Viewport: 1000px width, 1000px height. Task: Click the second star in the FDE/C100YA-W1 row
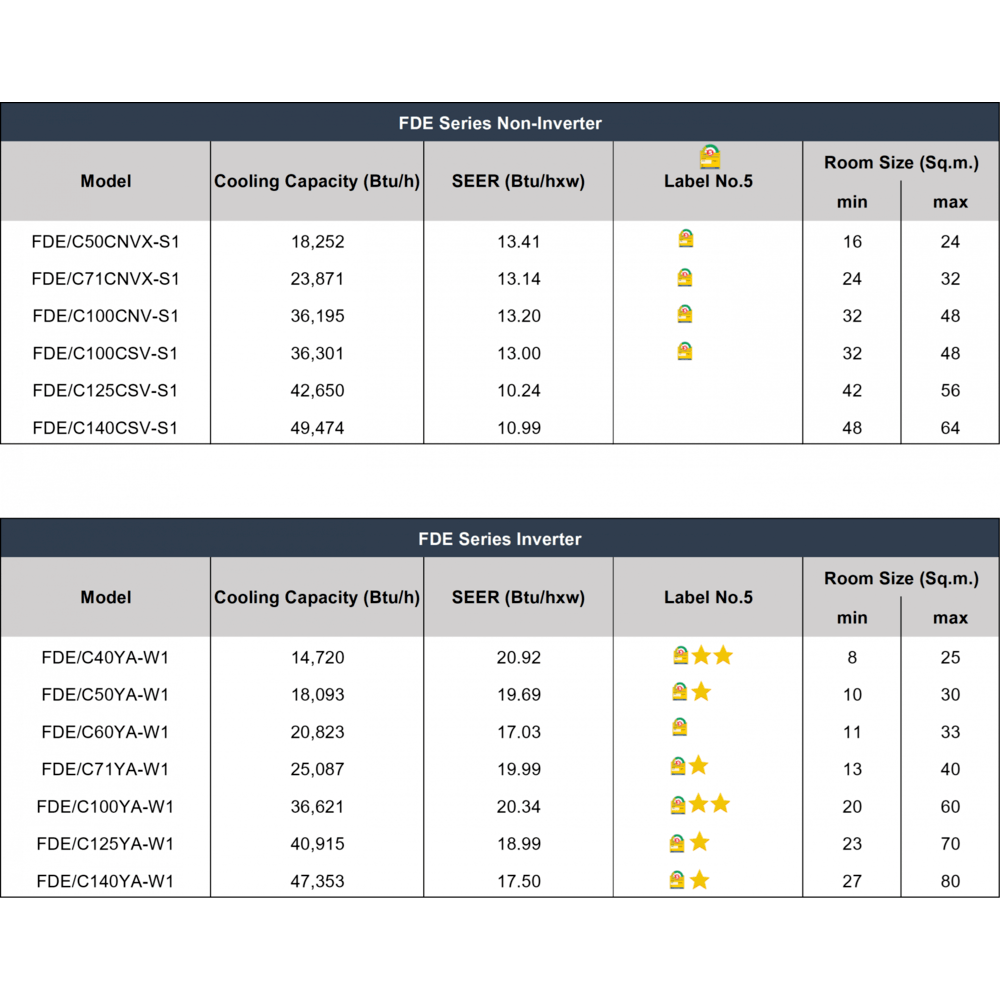pyautogui.click(x=720, y=804)
